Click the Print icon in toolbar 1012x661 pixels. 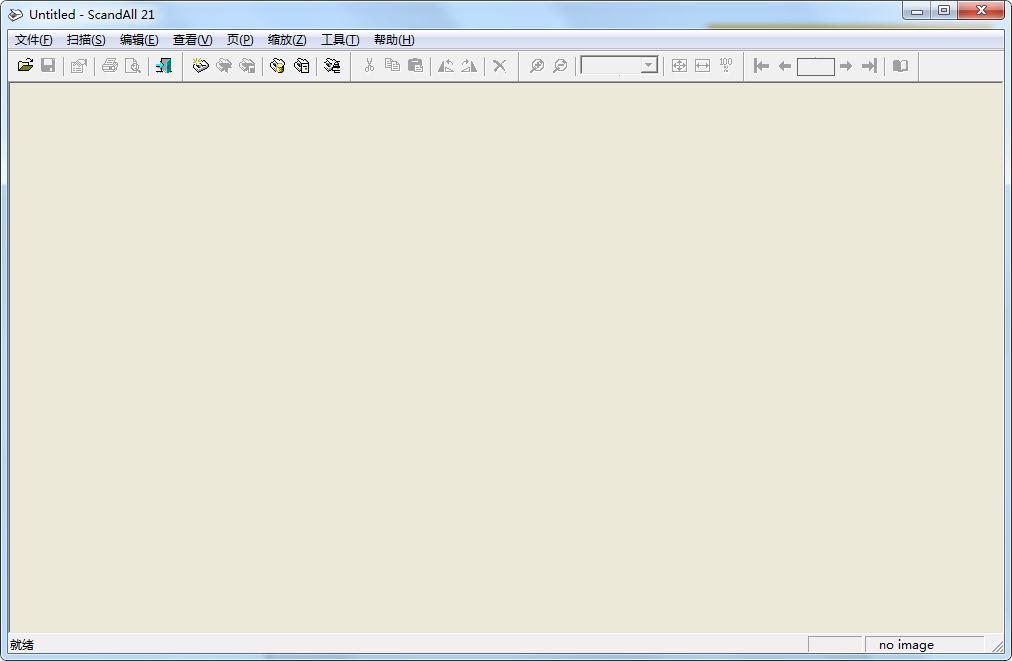pos(110,66)
